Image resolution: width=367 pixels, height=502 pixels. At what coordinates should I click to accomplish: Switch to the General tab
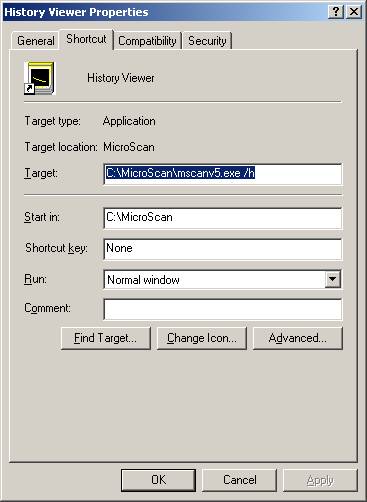tap(36, 41)
